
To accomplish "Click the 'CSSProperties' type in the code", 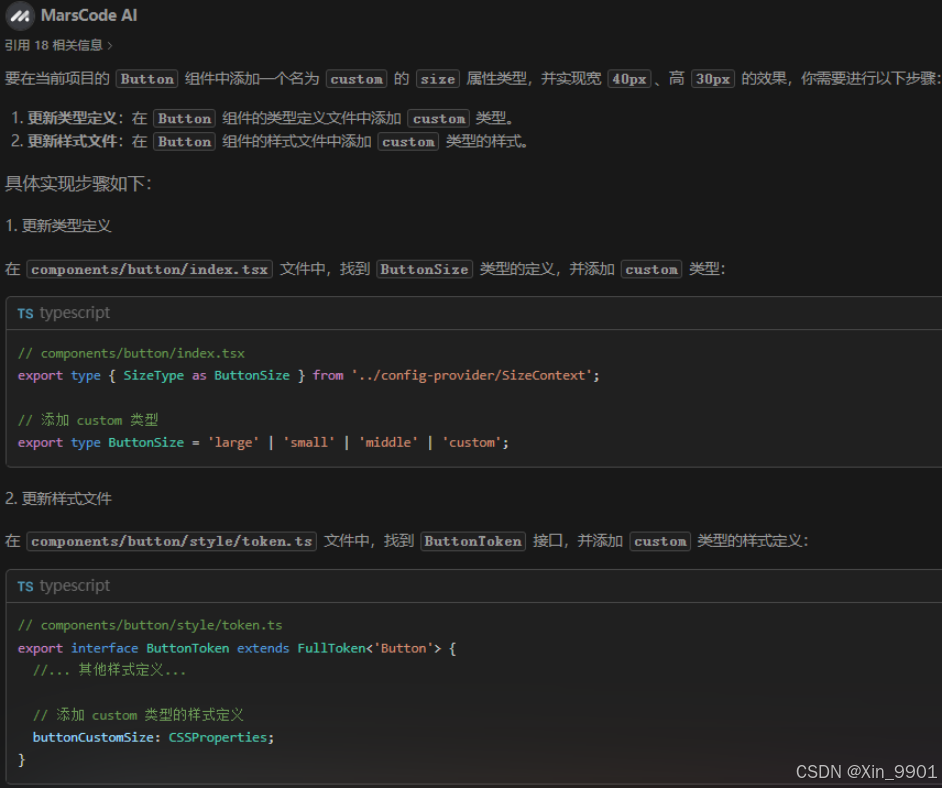I will point(217,738).
